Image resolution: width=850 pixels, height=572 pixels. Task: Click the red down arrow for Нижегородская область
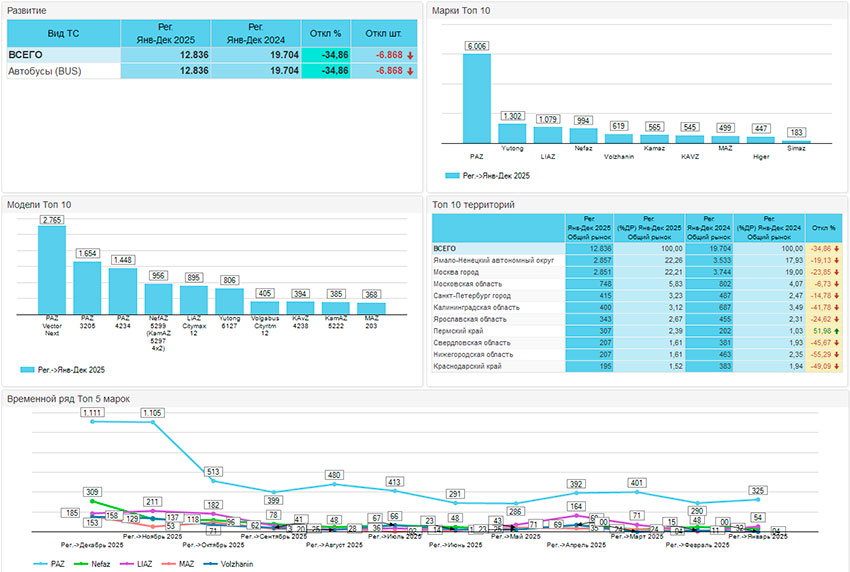838,354
